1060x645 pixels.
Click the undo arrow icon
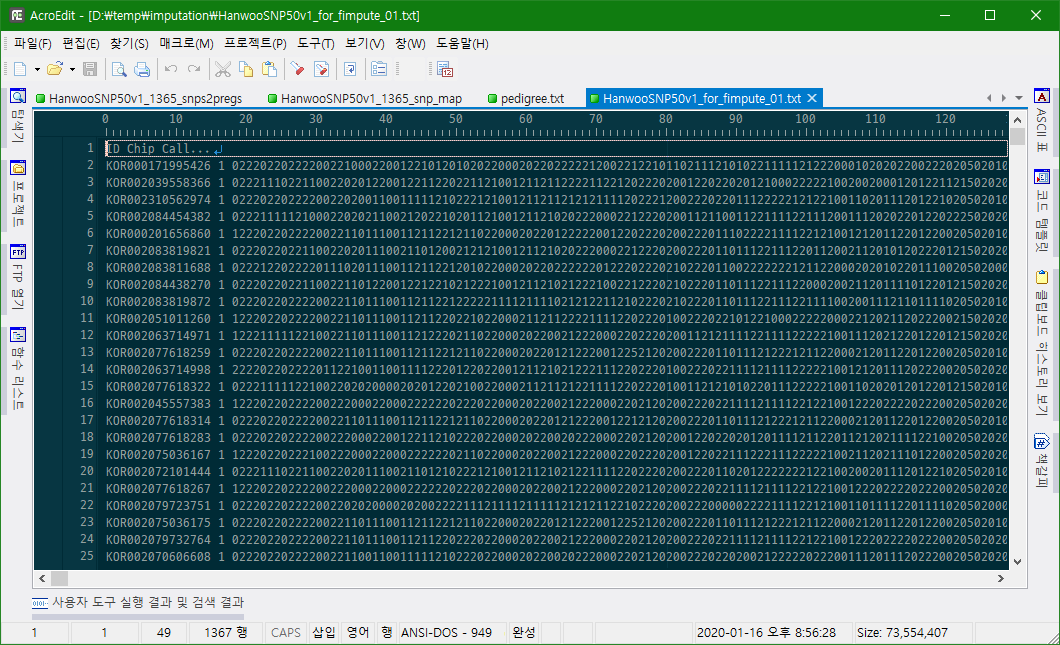(171, 69)
